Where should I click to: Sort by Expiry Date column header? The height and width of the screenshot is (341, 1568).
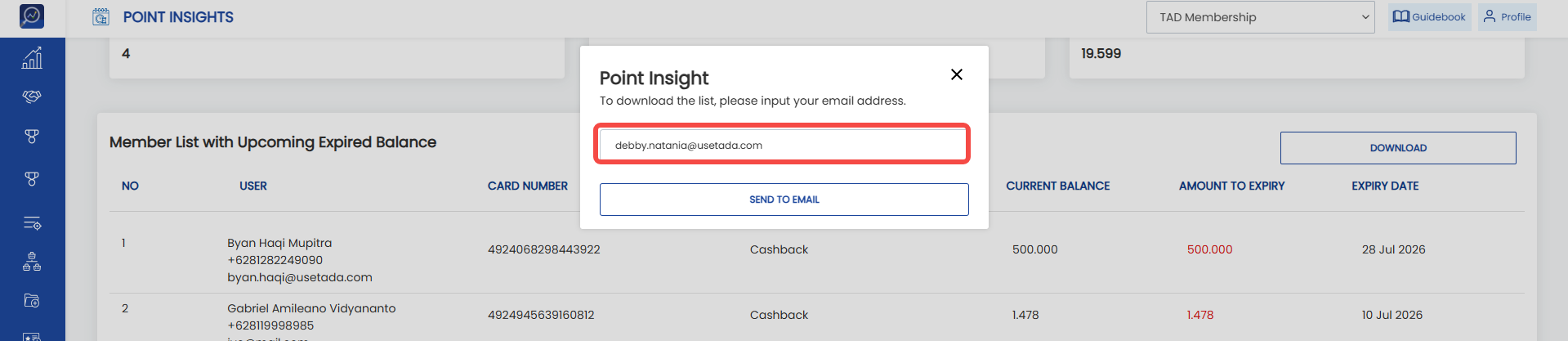coord(1385,186)
